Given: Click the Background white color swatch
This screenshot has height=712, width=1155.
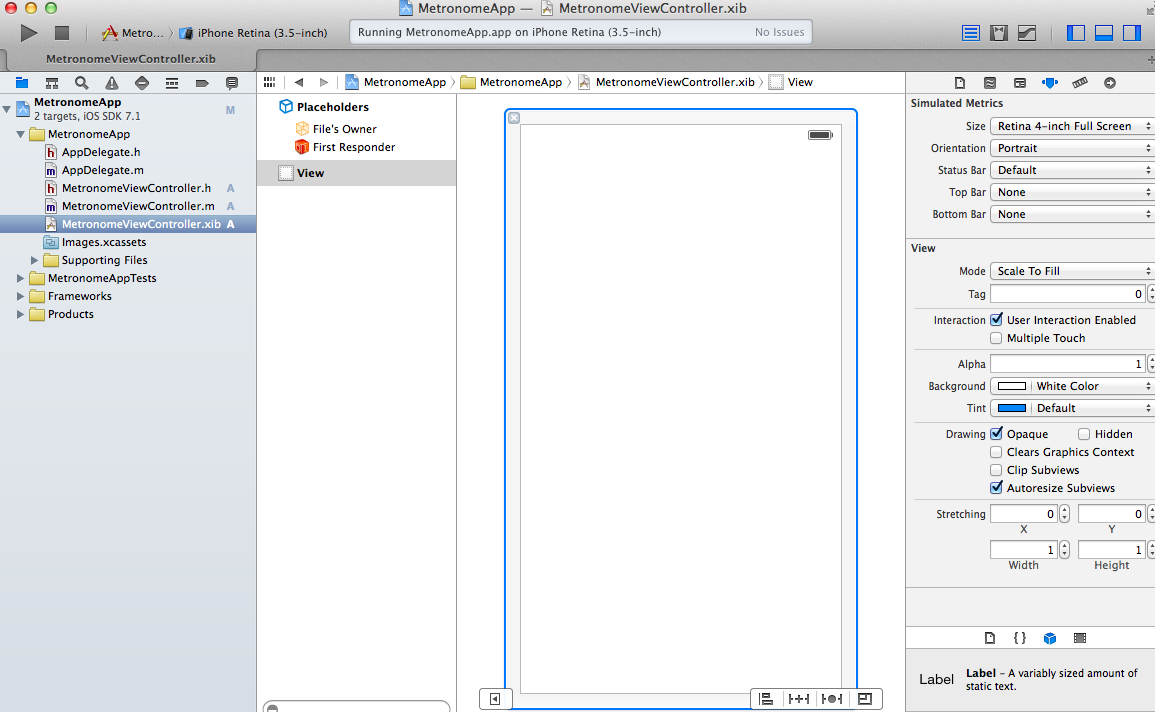Looking at the screenshot, I should (x=1012, y=386).
